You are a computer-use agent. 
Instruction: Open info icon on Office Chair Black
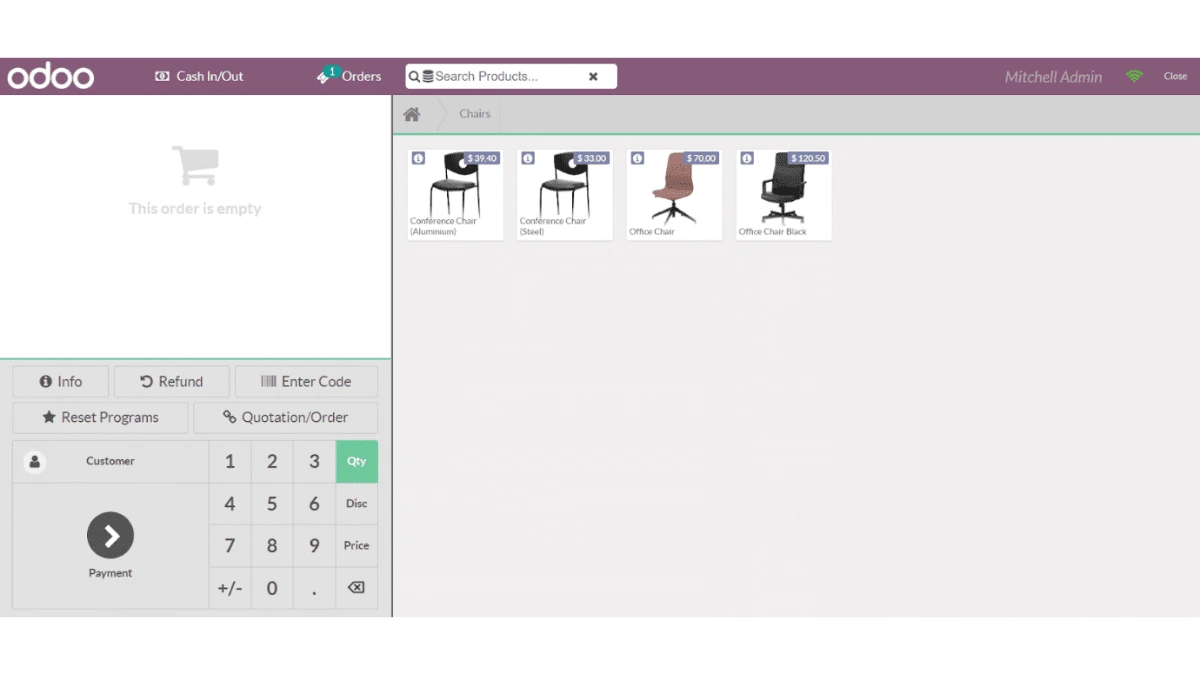coord(747,158)
